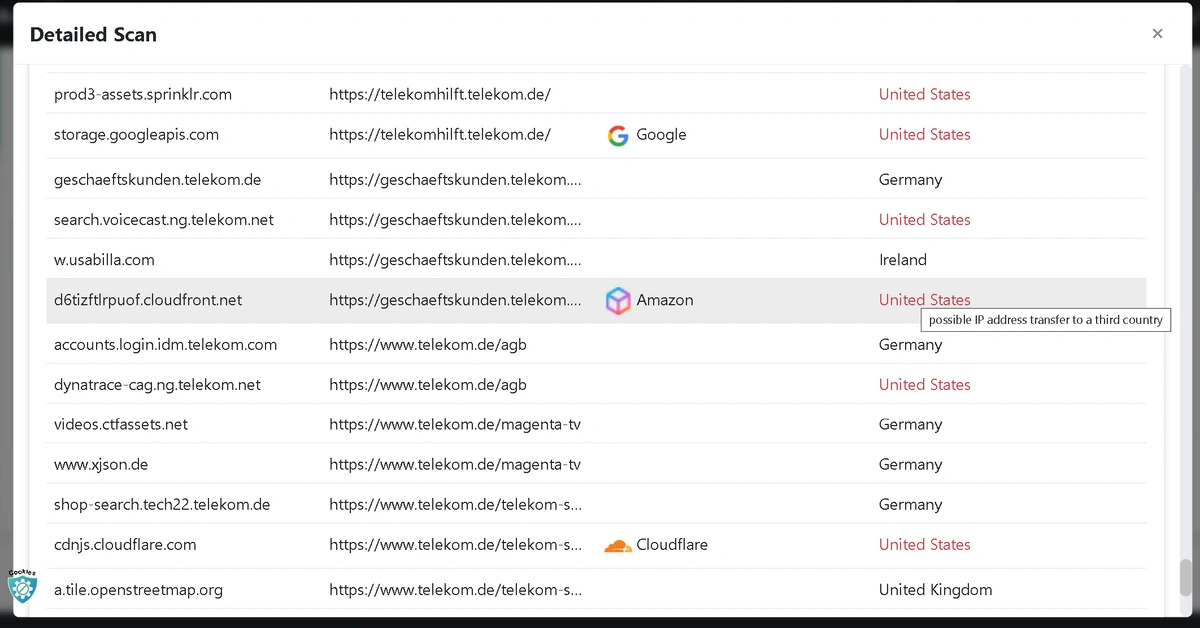Select shop-search.tech22.telekom.de entry
Screen dimensions: 1200x628
[162, 505]
